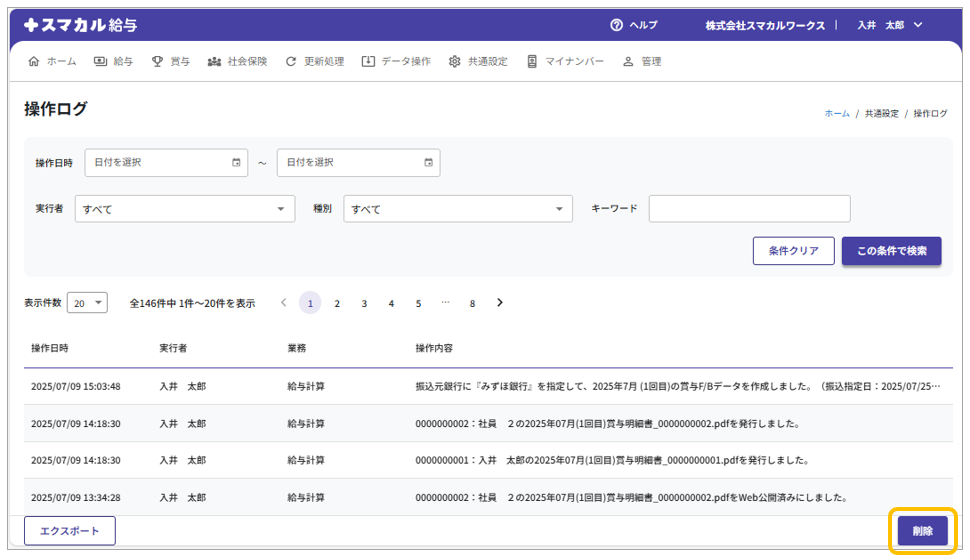Image resolution: width=970 pixels, height=560 pixels.
Task: Open the end date calendar icon
Action: [428, 163]
